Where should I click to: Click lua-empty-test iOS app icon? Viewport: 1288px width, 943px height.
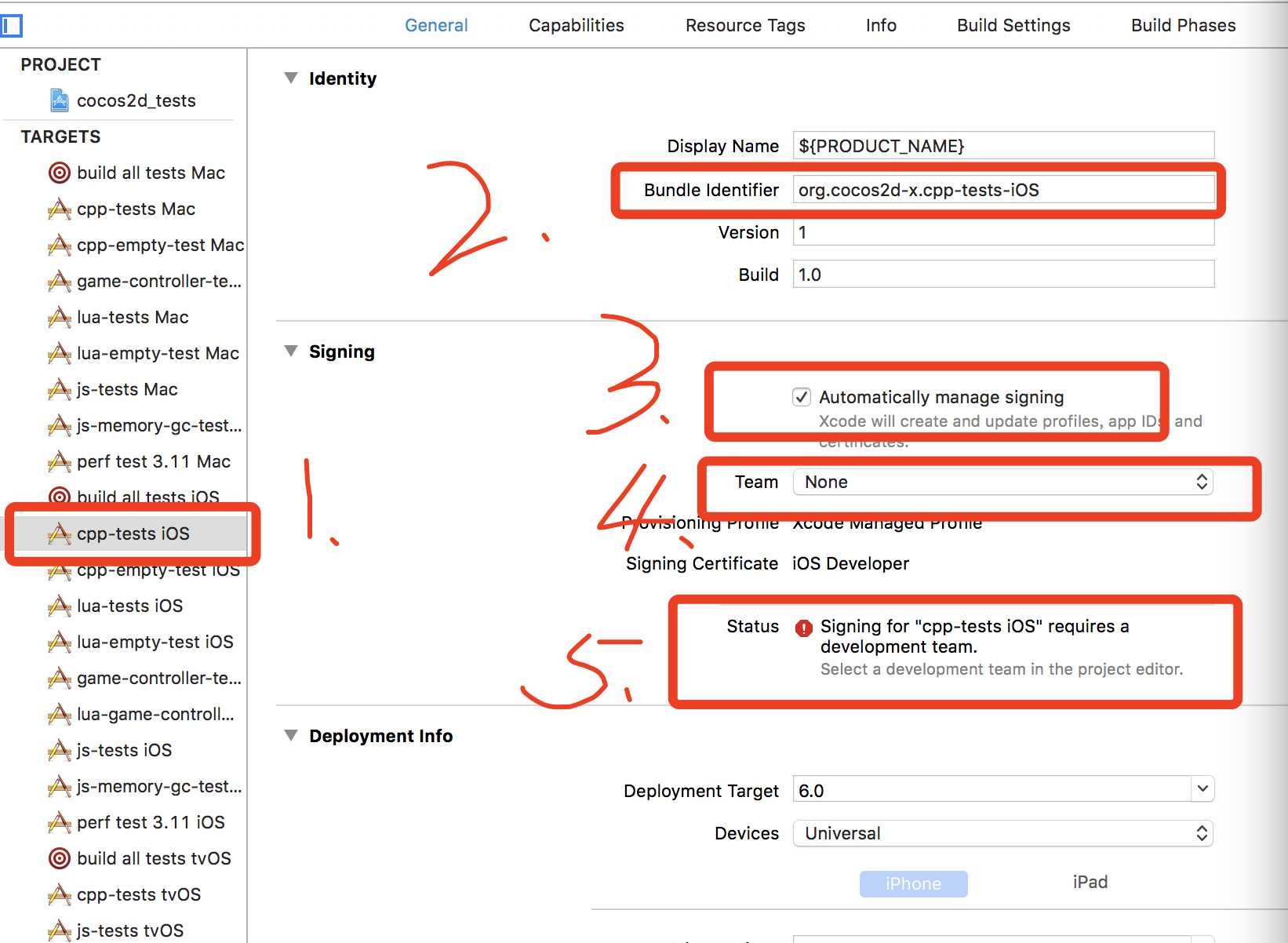tap(59, 642)
